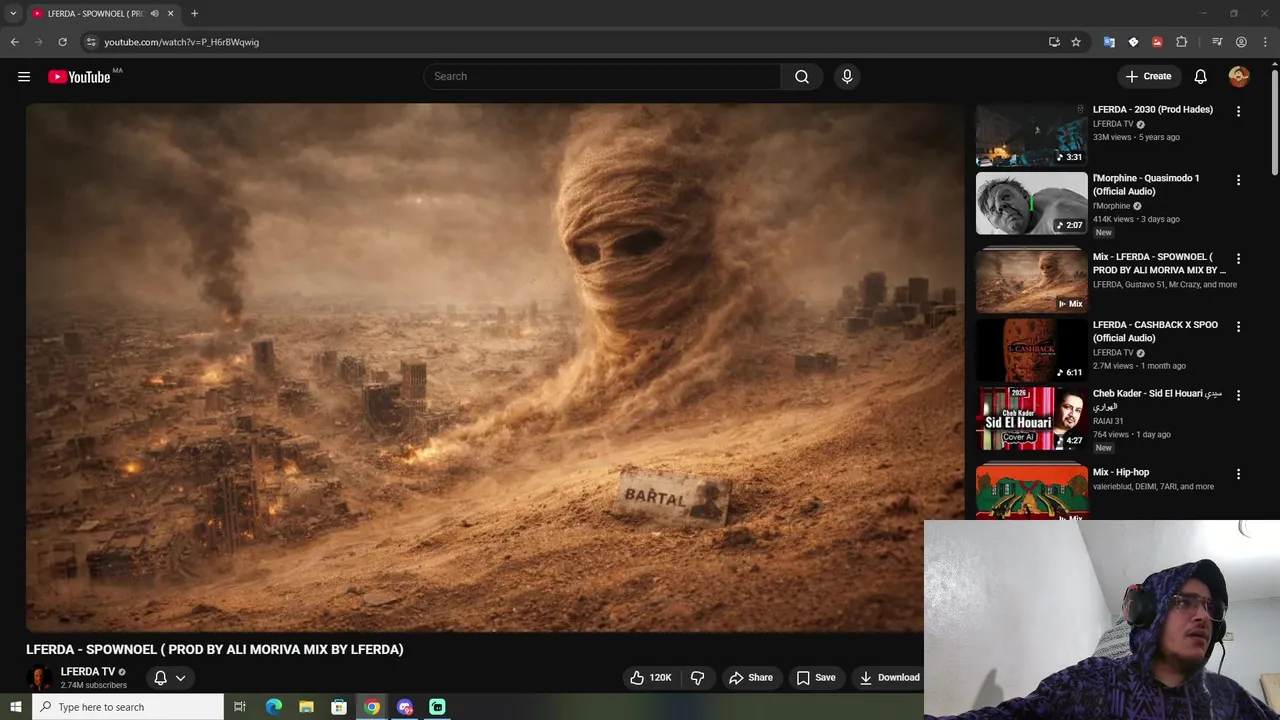Open LFERDA - CASHBACK X SPOO title

click(x=1155, y=332)
